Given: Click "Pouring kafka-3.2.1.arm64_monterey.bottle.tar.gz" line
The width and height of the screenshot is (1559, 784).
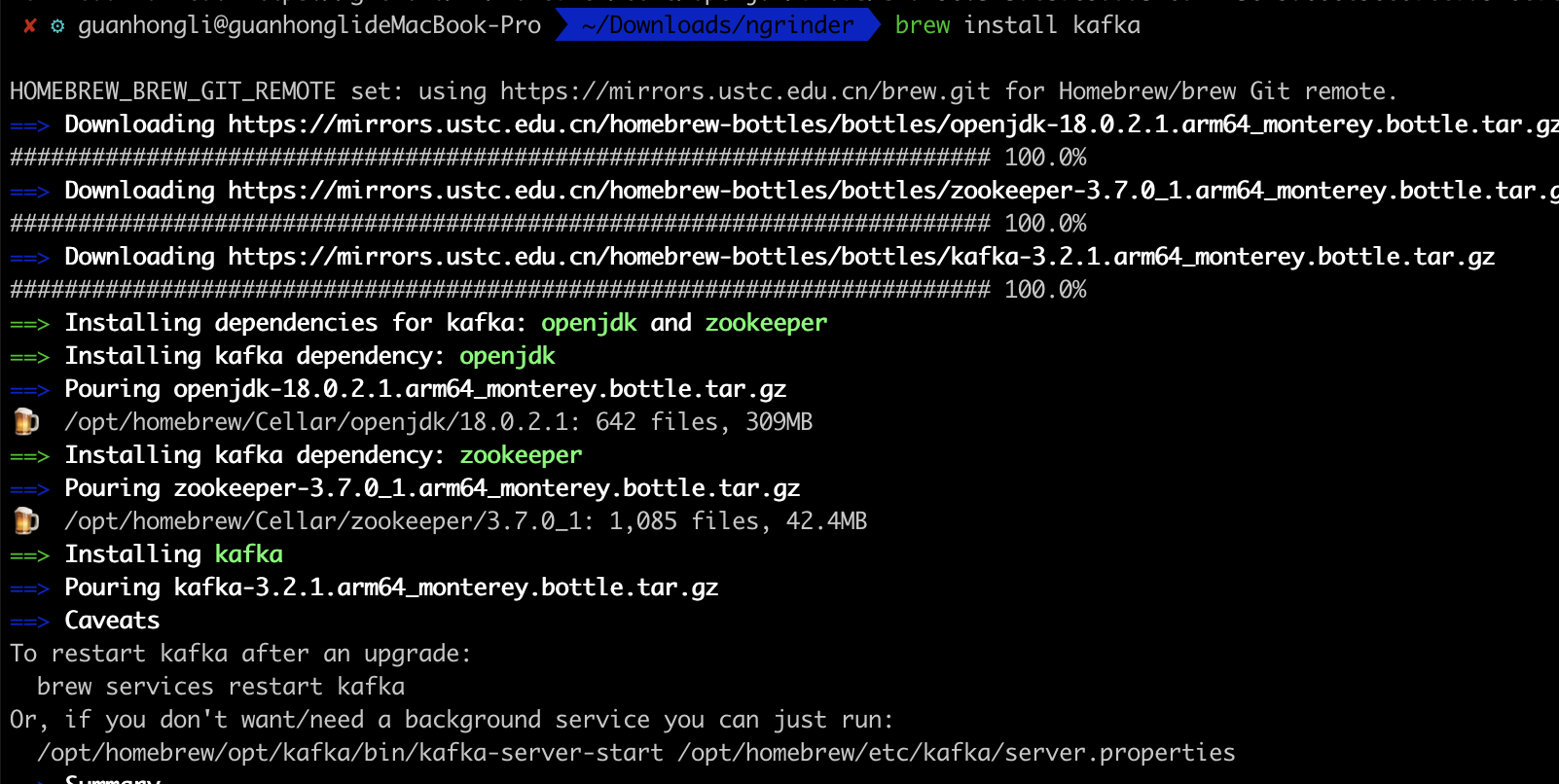Looking at the screenshot, I should pos(391,588).
